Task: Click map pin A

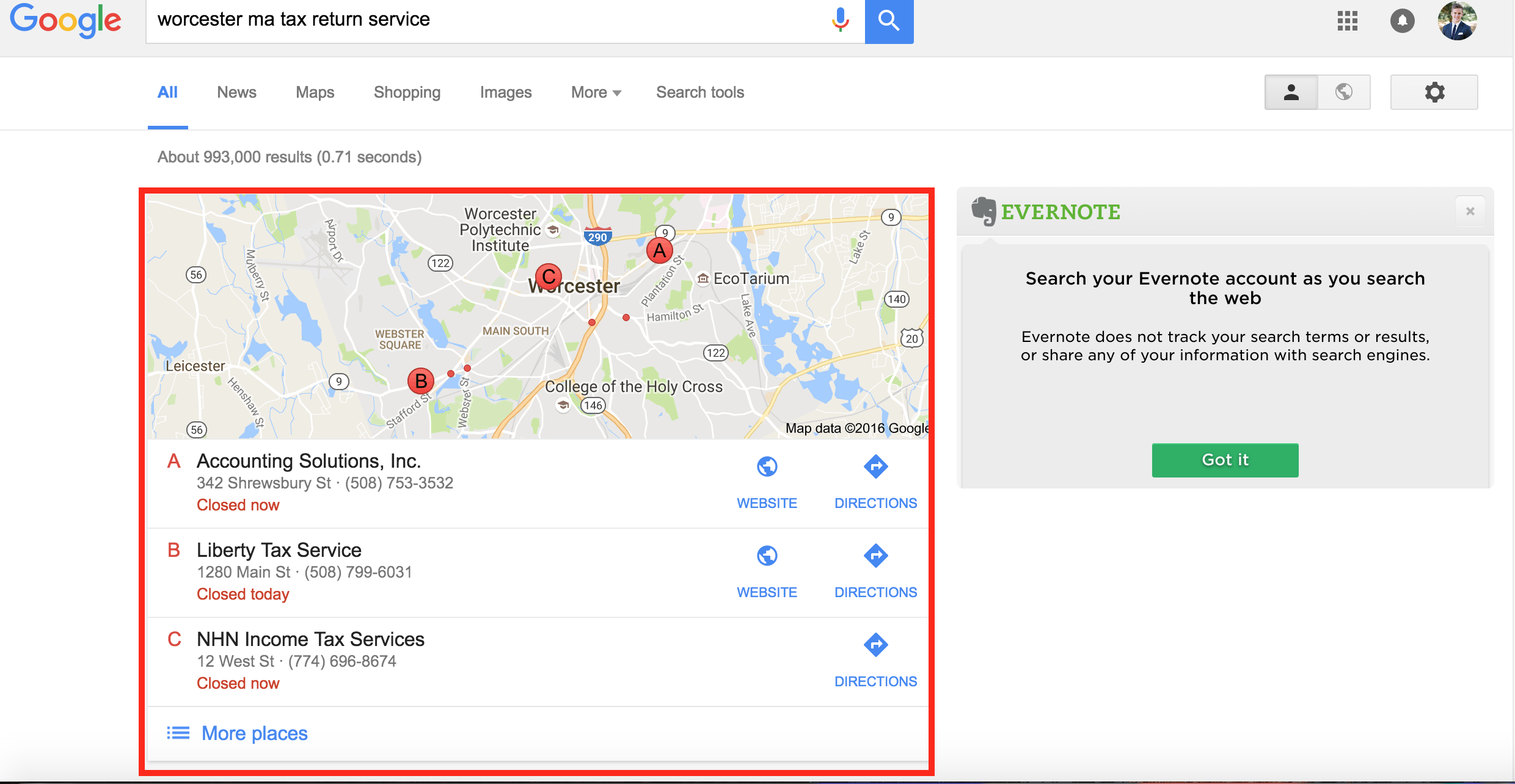Action: pyautogui.click(x=660, y=250)
